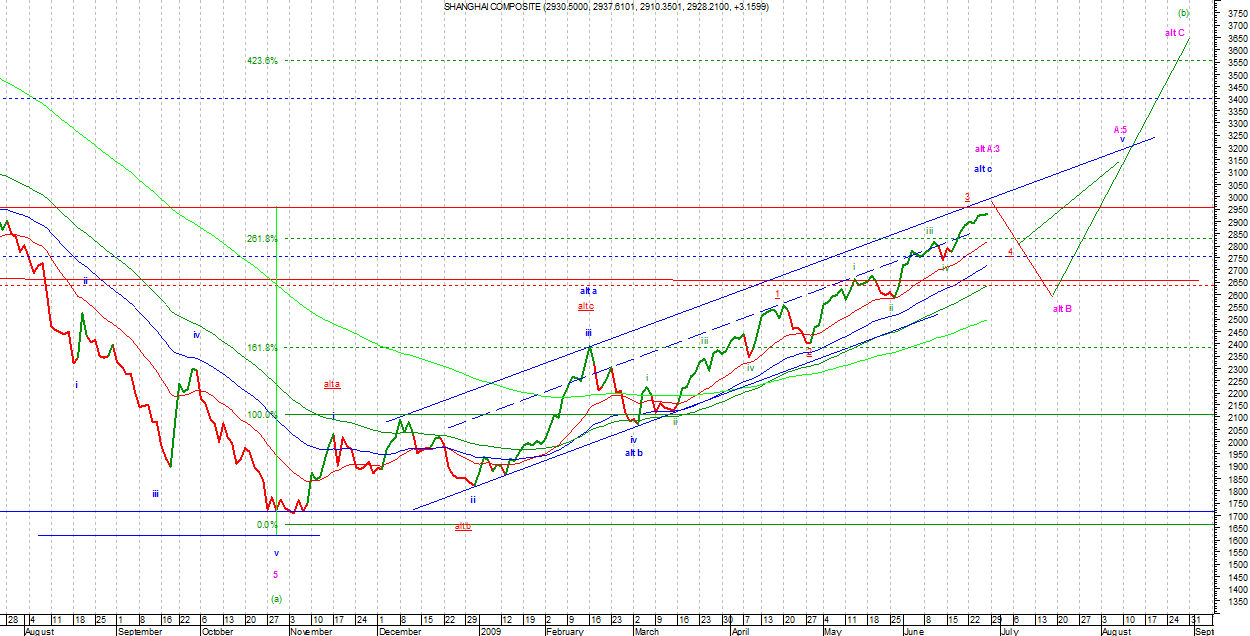Select the 2000 price tick on y-axis
Screen dimensions: 1250x636
(x=1235, y=442)
